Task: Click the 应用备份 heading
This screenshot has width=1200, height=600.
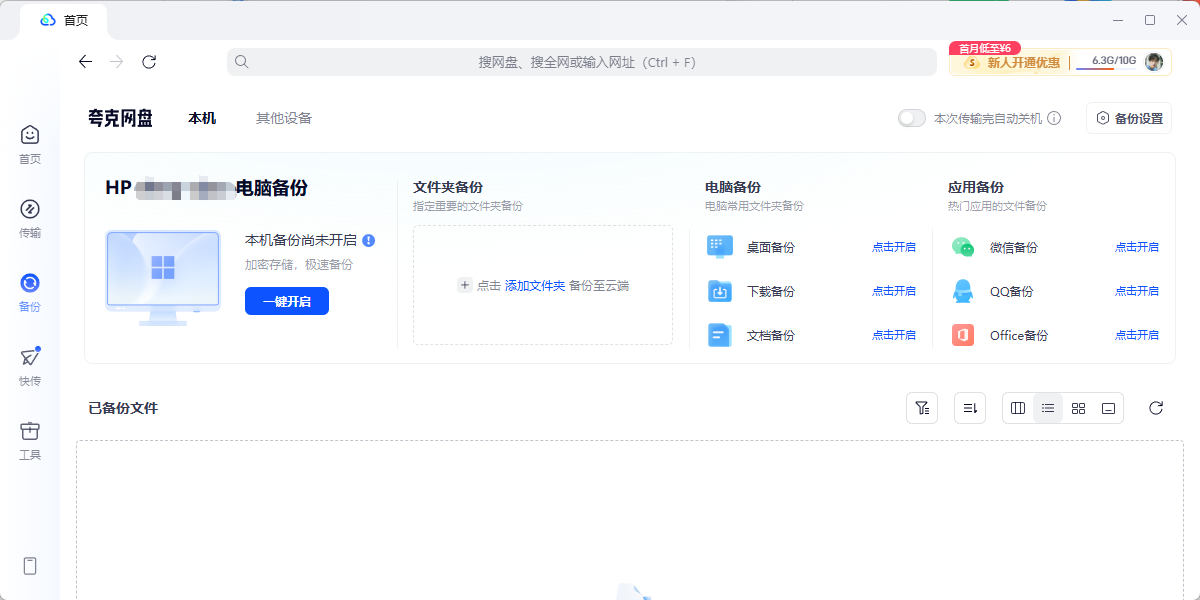Action: point(976,187)
